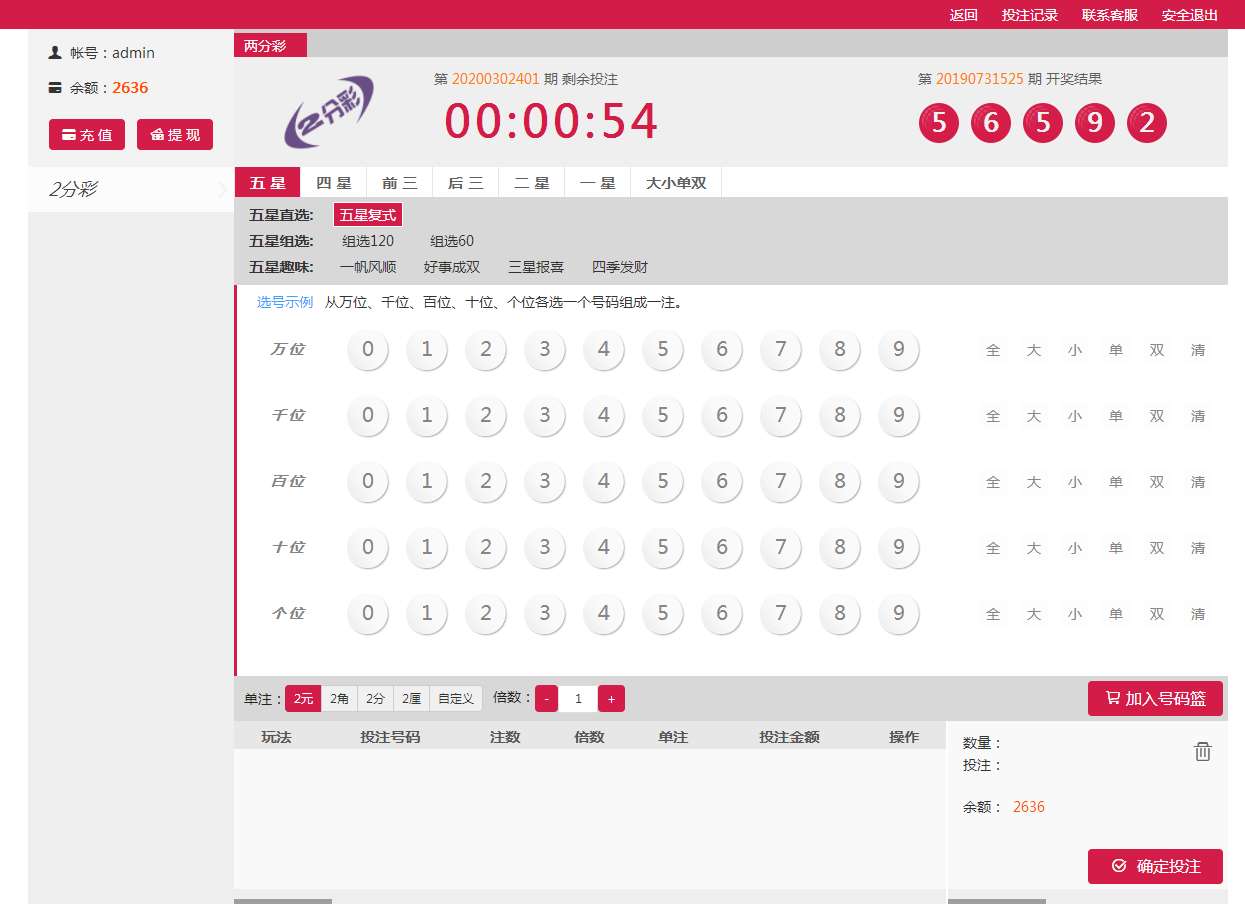
Task: Click 双 quick-select for 个位 row
Action: coord(1157,614)
